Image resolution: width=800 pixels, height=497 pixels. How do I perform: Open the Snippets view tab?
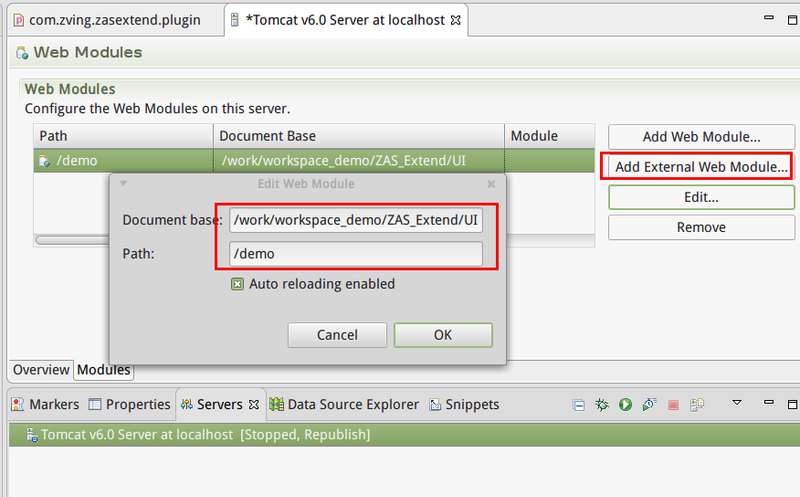coord(464,405)
